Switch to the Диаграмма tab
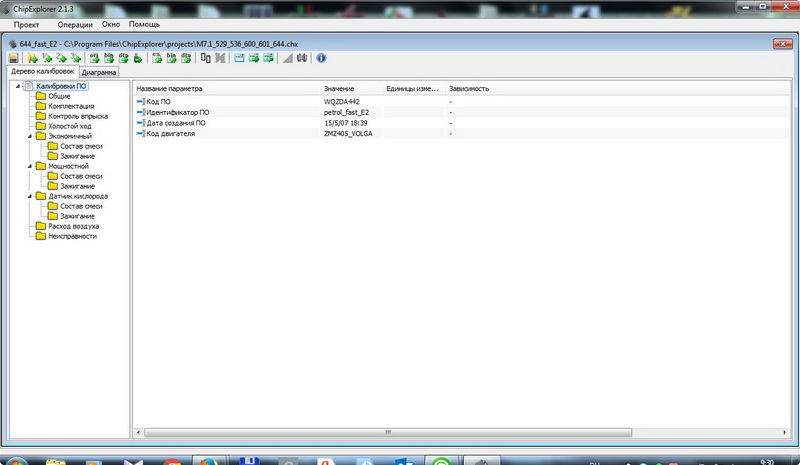800x465 pixels. (x=99, y=72)
